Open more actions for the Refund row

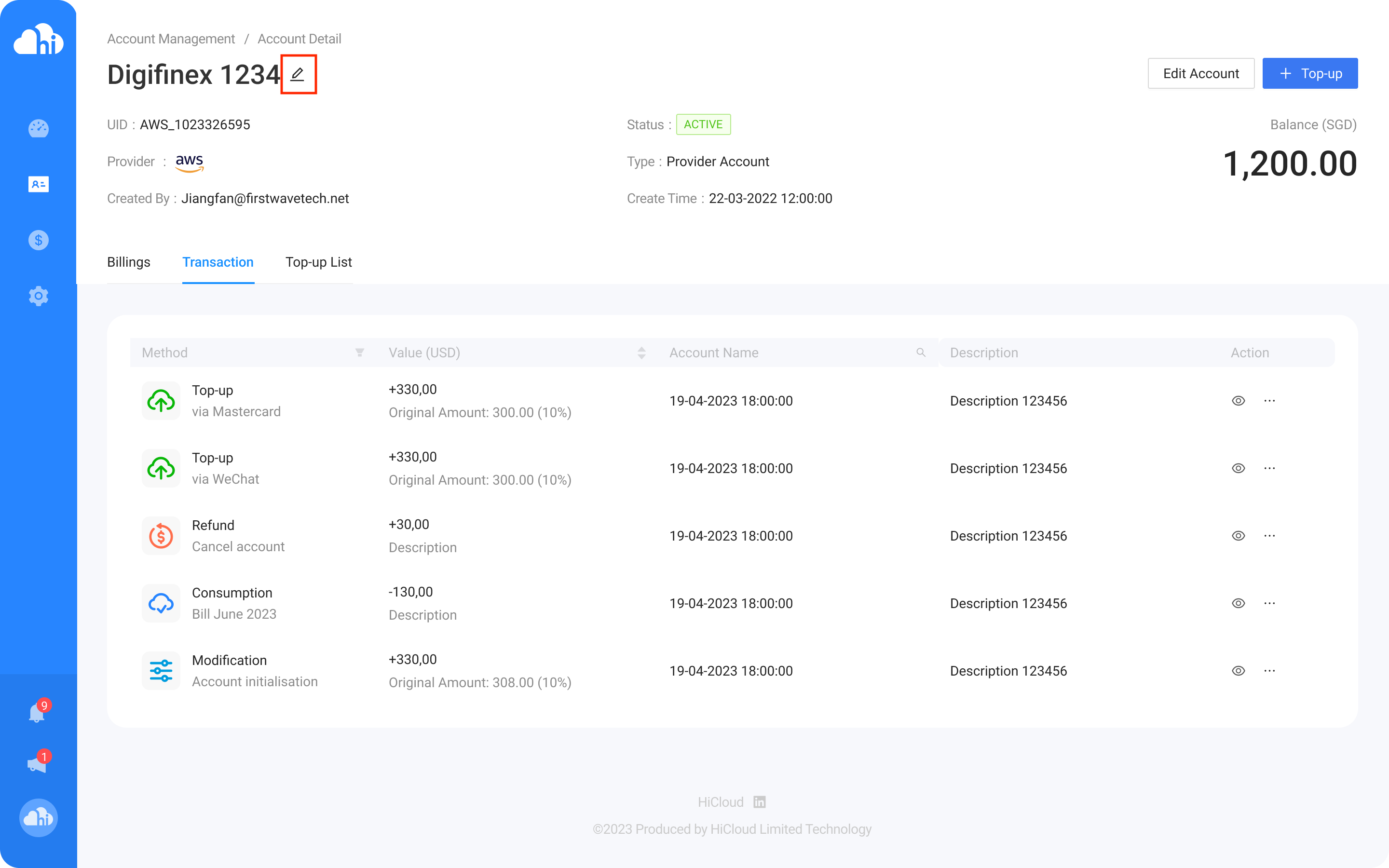pyautogui.click(x=1269, y=536)
